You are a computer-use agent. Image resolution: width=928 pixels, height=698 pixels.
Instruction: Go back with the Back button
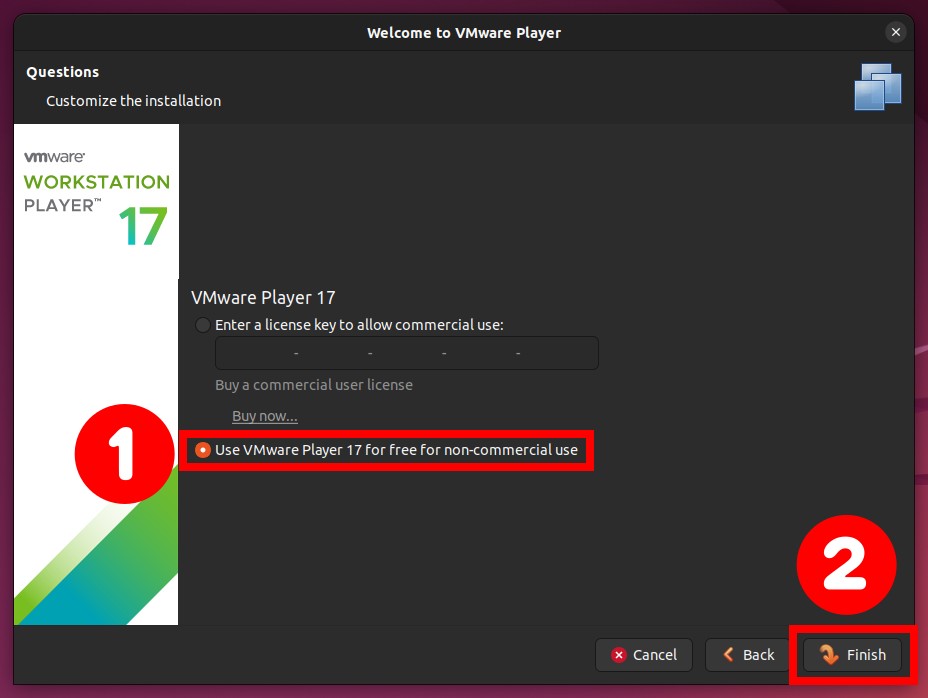pyautogui.click(x=748, y=655)
